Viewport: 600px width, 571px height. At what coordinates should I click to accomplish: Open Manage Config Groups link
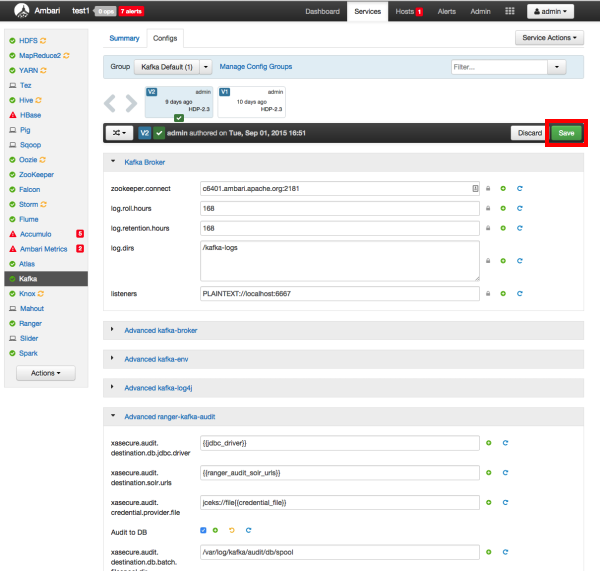256,67
